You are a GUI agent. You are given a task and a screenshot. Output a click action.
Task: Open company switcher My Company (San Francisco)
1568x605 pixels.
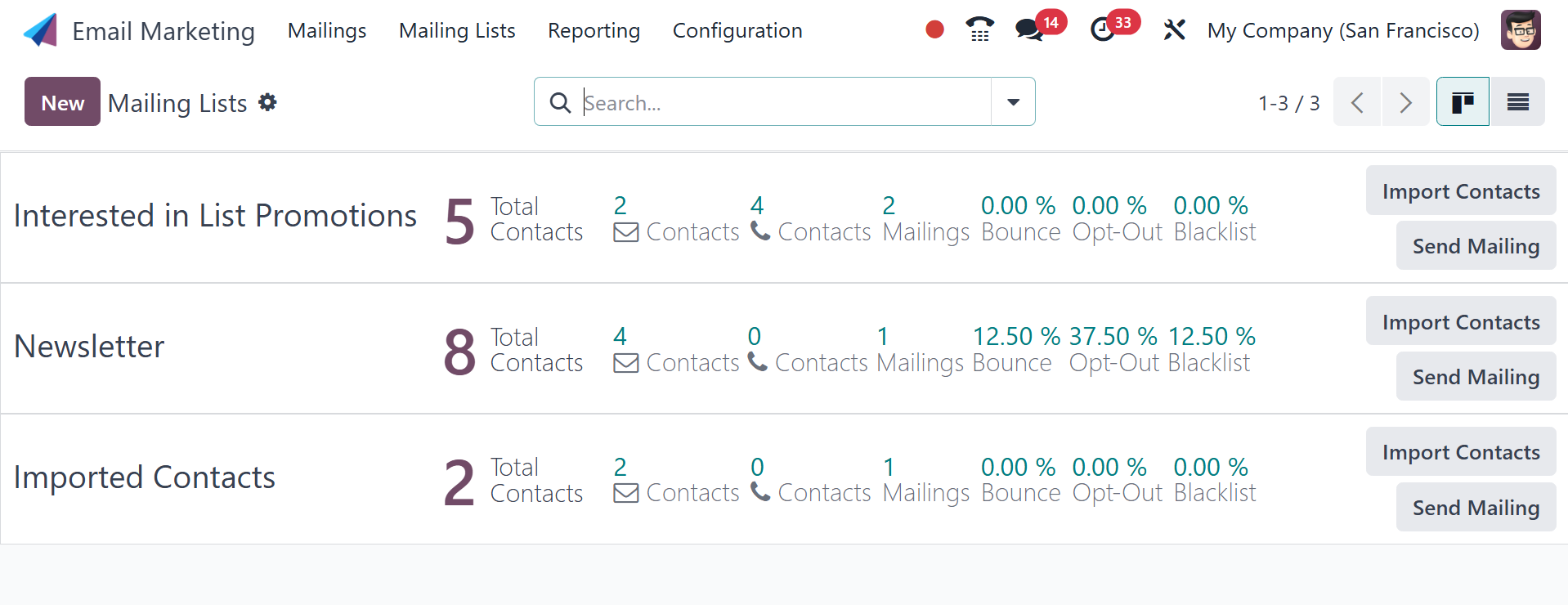click(1343, 30)
